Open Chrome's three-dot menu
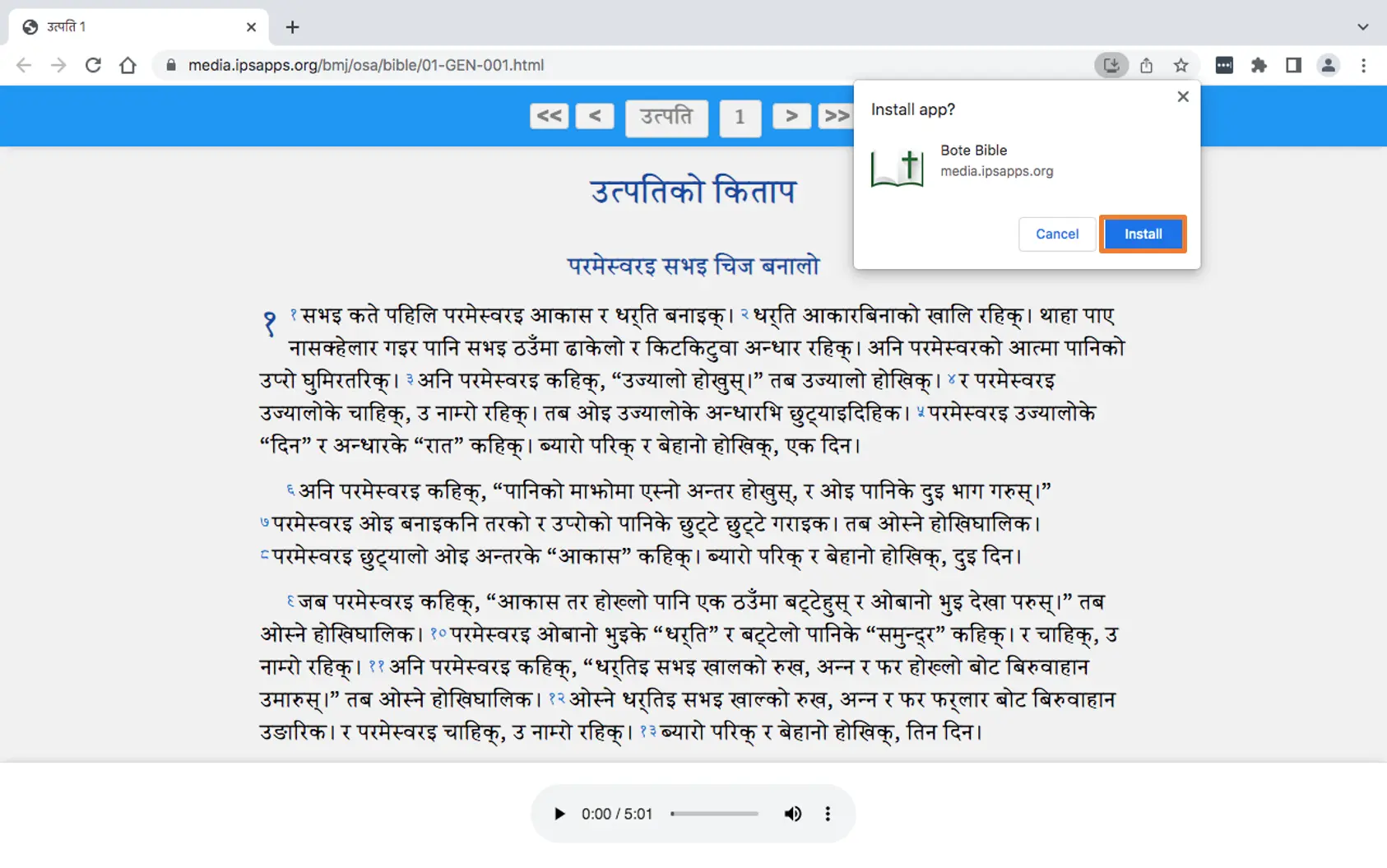The height and width of the screenshot is (868, 1387). click(x=1363, y=66)
